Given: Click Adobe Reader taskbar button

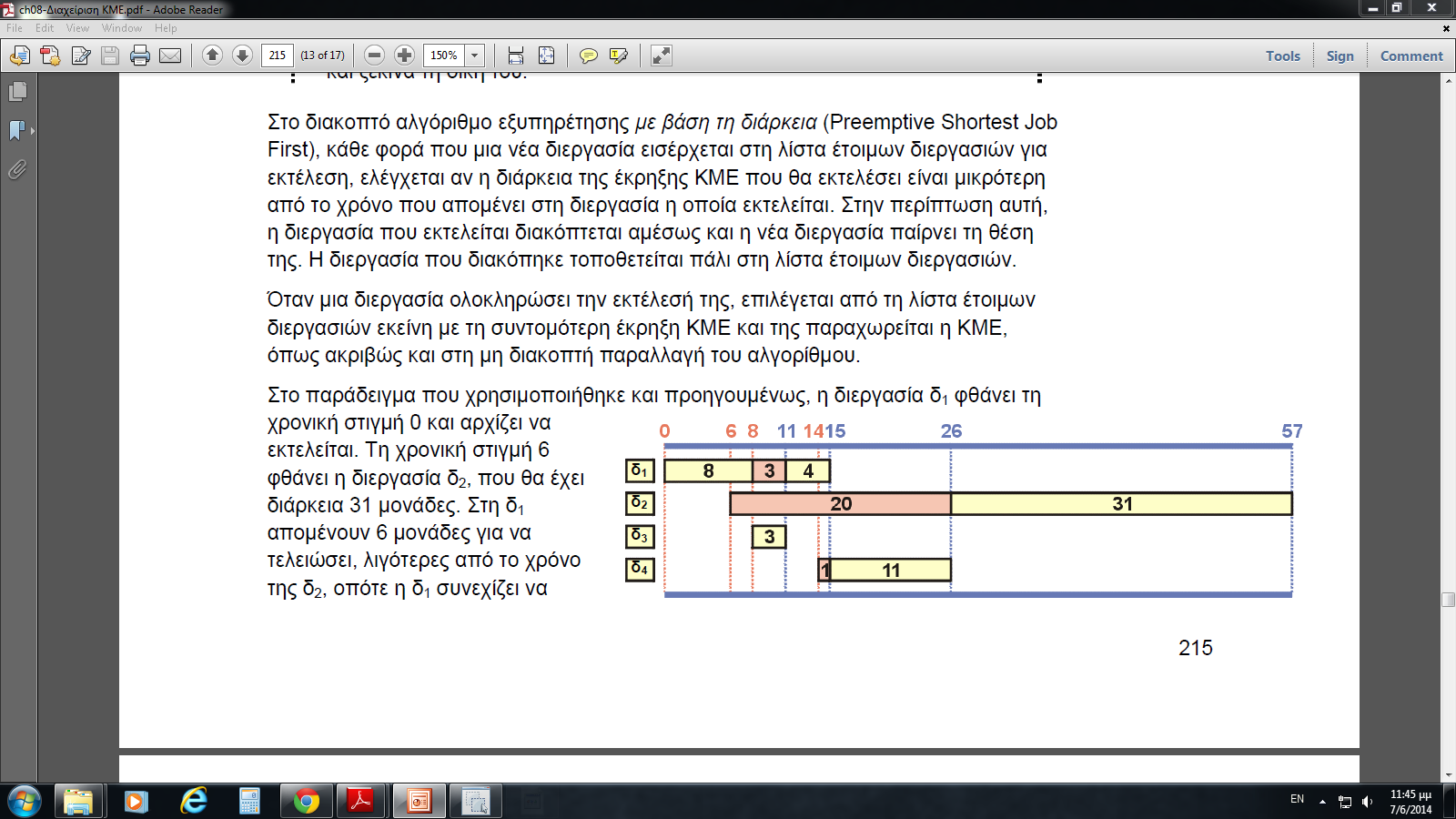Looking at the screenshot, I should pos(361,801).
